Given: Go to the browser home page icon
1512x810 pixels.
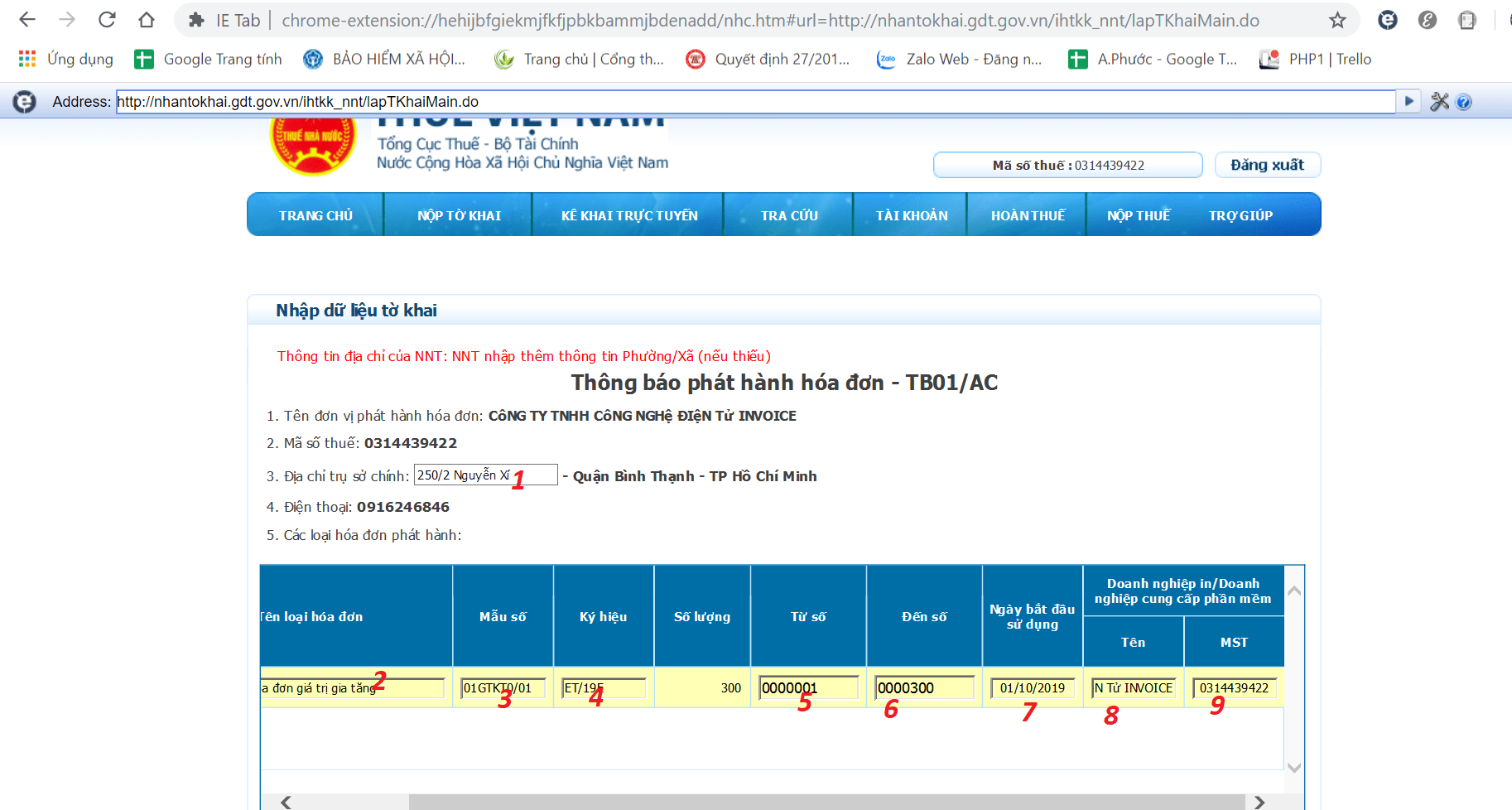Looking at the screenshot, I should click(147, 20).
